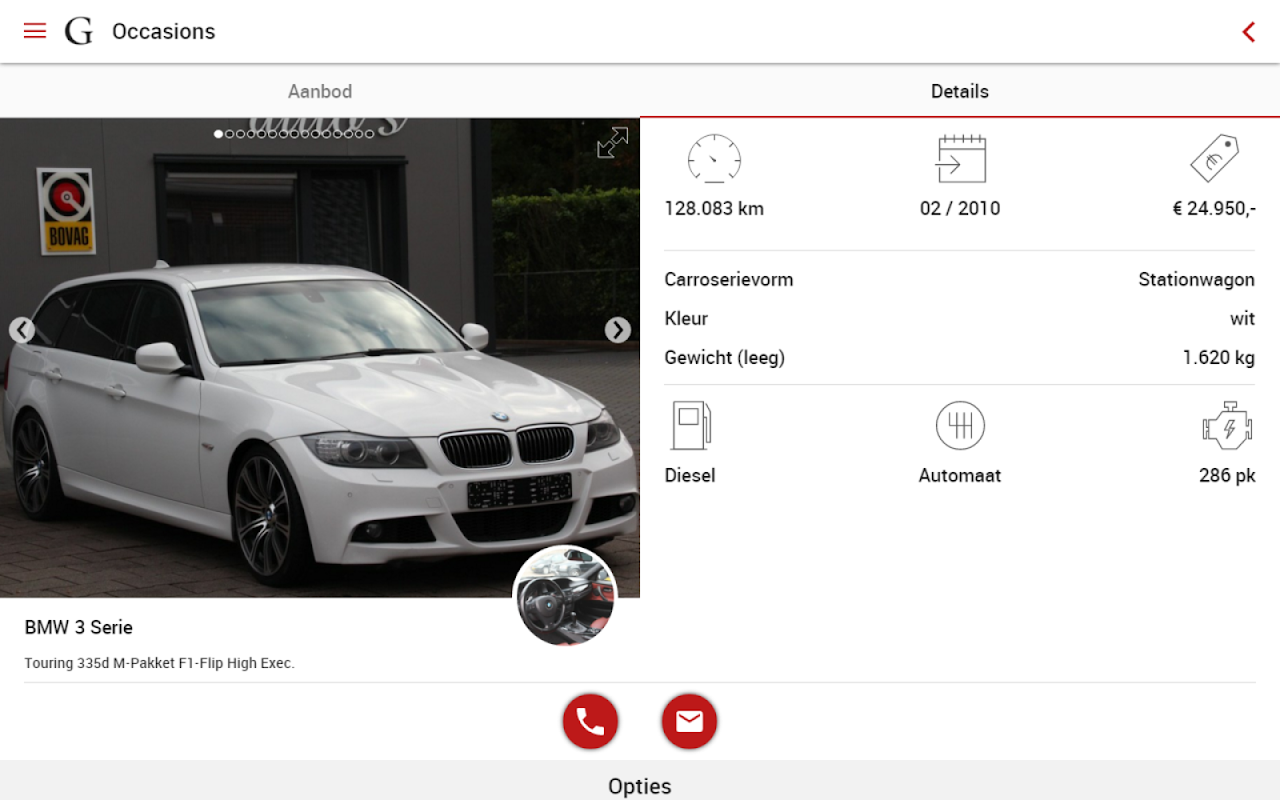Show the next car photo

(618, 330)
